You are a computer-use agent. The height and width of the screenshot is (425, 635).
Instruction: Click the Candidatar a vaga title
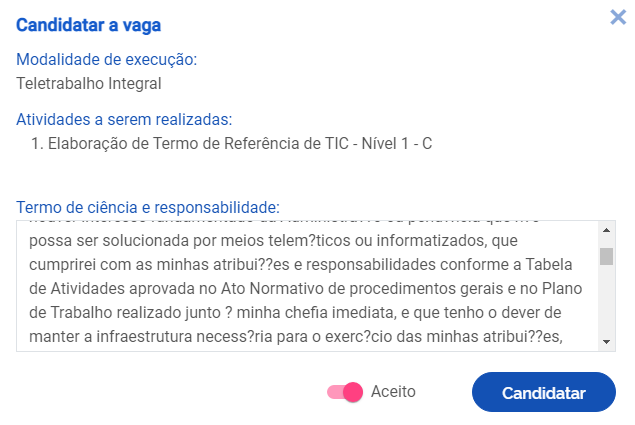(x=89, y=24)
